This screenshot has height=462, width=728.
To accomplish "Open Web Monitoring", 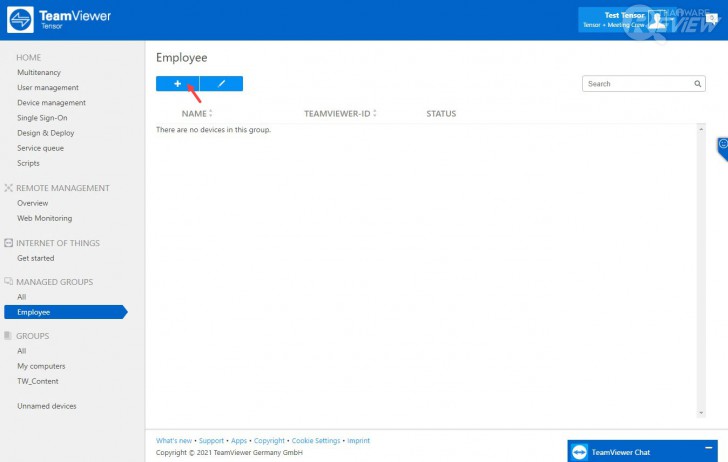I will click(x=45, y=218).
